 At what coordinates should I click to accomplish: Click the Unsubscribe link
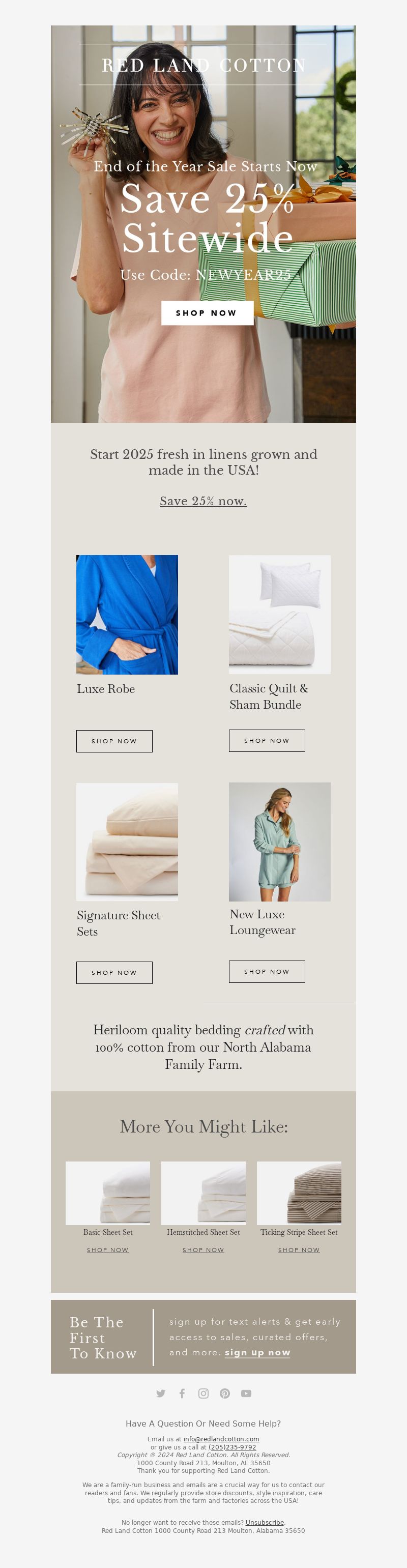click(265, 1522)
